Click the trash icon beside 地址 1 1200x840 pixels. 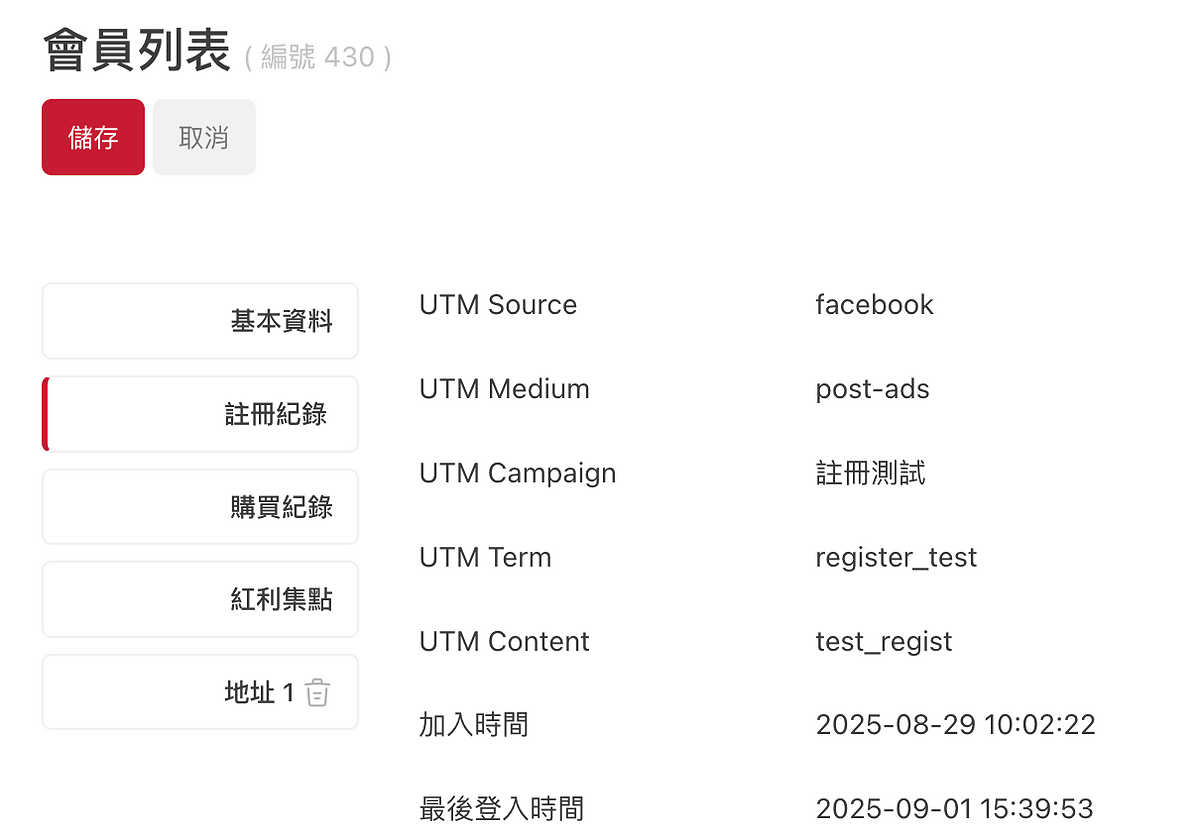click(x=317, y=693)
